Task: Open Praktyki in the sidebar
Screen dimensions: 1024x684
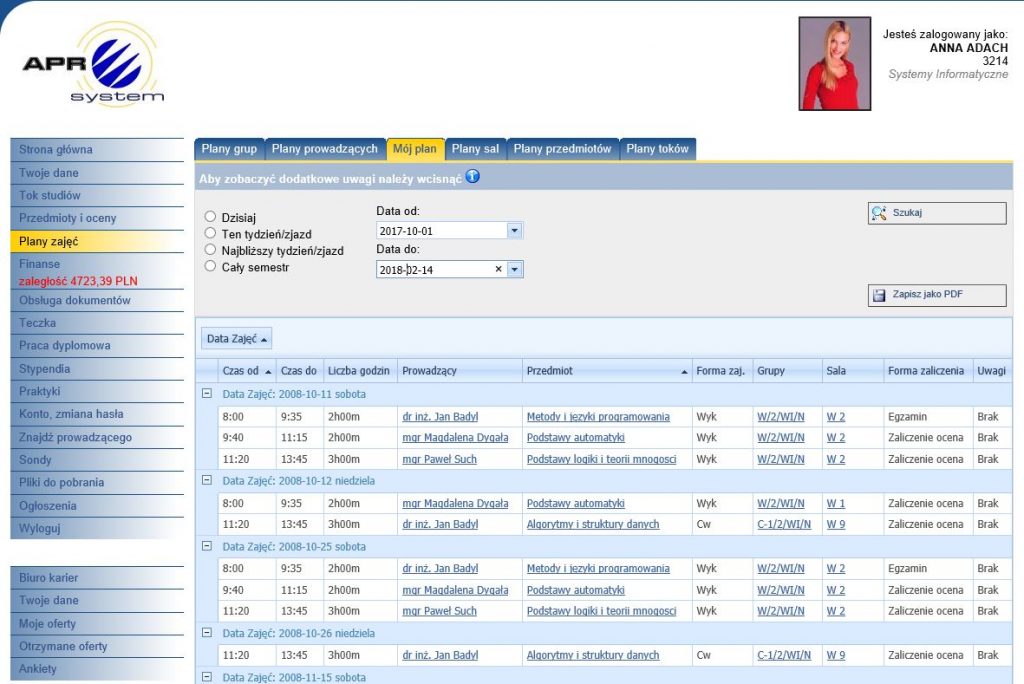Action: pyautogui.click(x=97, y=391)
